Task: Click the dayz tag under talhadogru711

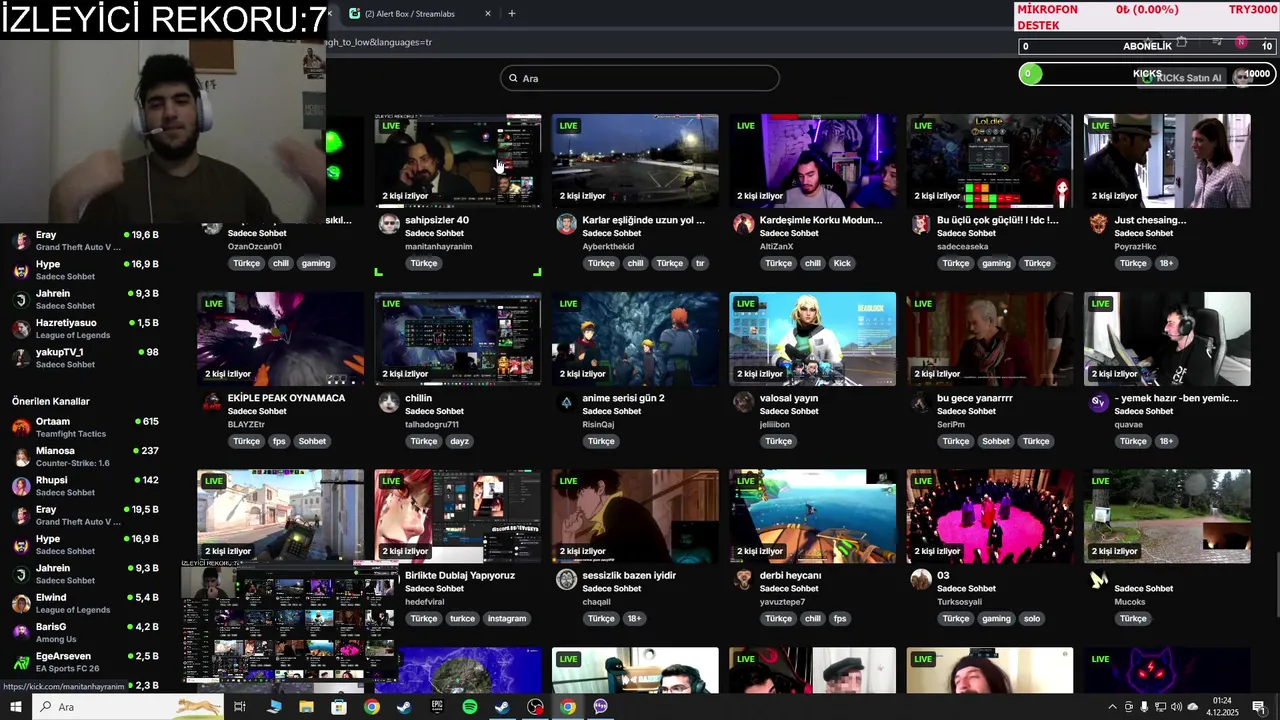Action: click(459, 441)
